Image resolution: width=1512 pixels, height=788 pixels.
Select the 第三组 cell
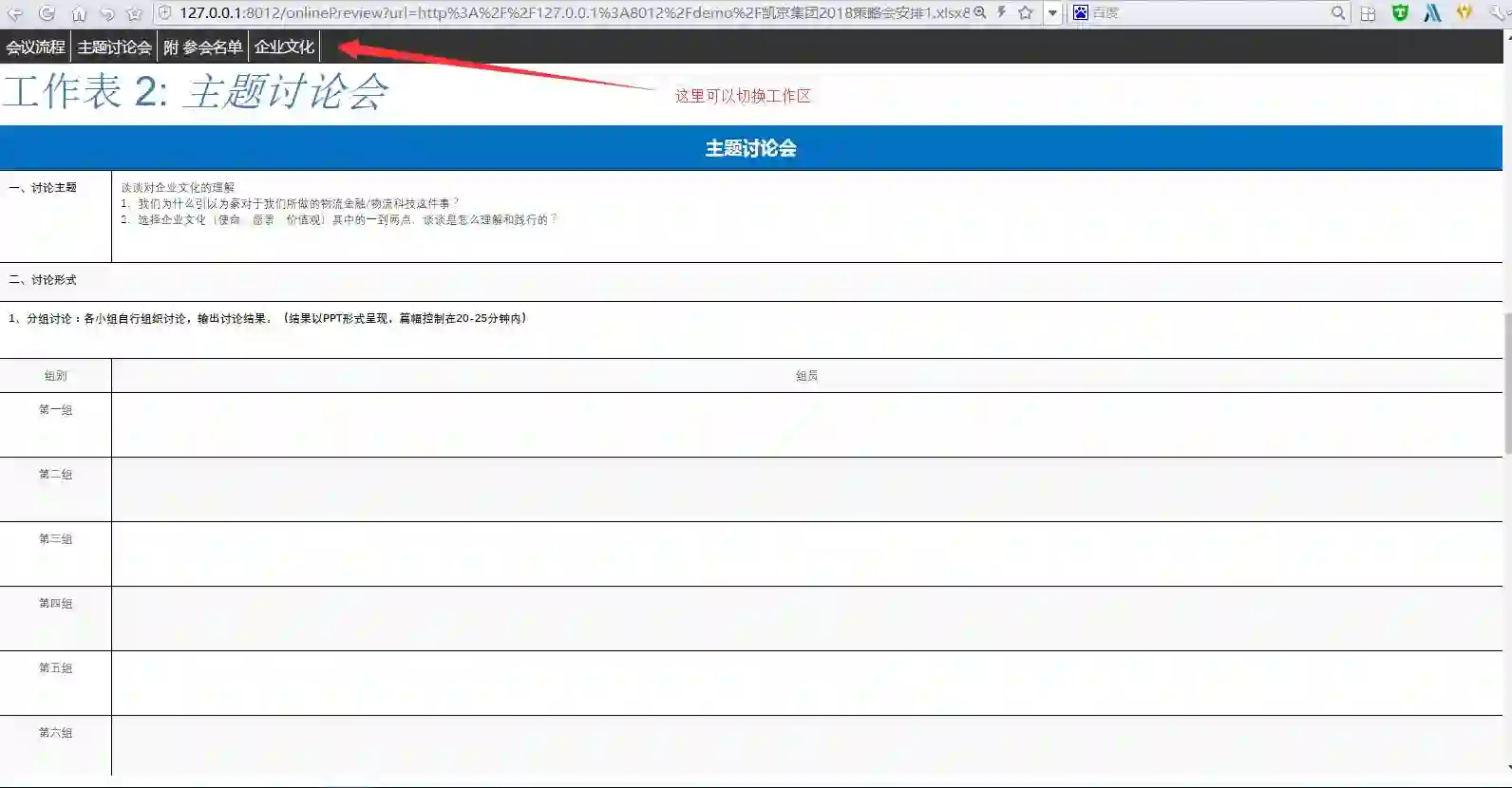[x=55, y=553]
